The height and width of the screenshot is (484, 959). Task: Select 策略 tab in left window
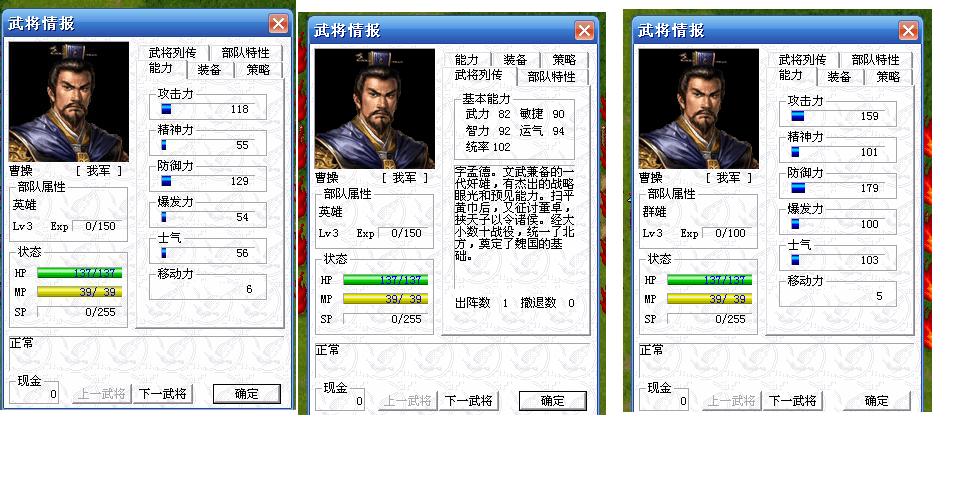pos(258,69)
